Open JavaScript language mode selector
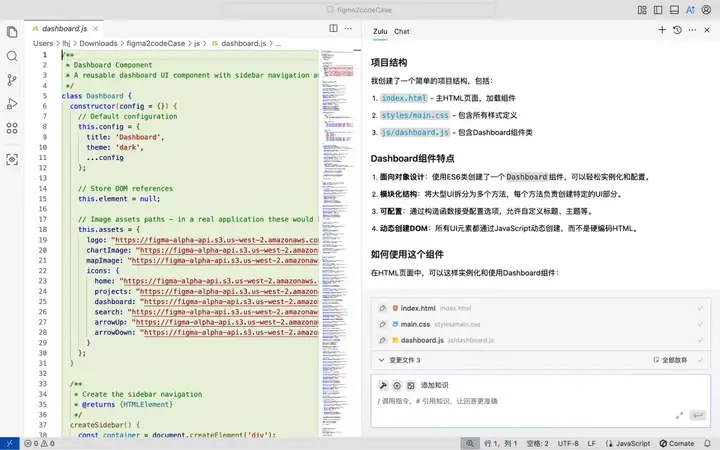The width and height of the screenshot is (720, 450). point(627,443)
